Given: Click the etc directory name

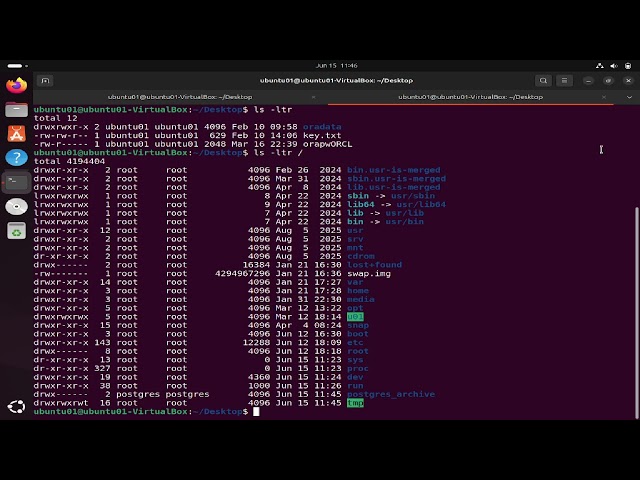Looking at the screenshot, I should pos(355,342).
